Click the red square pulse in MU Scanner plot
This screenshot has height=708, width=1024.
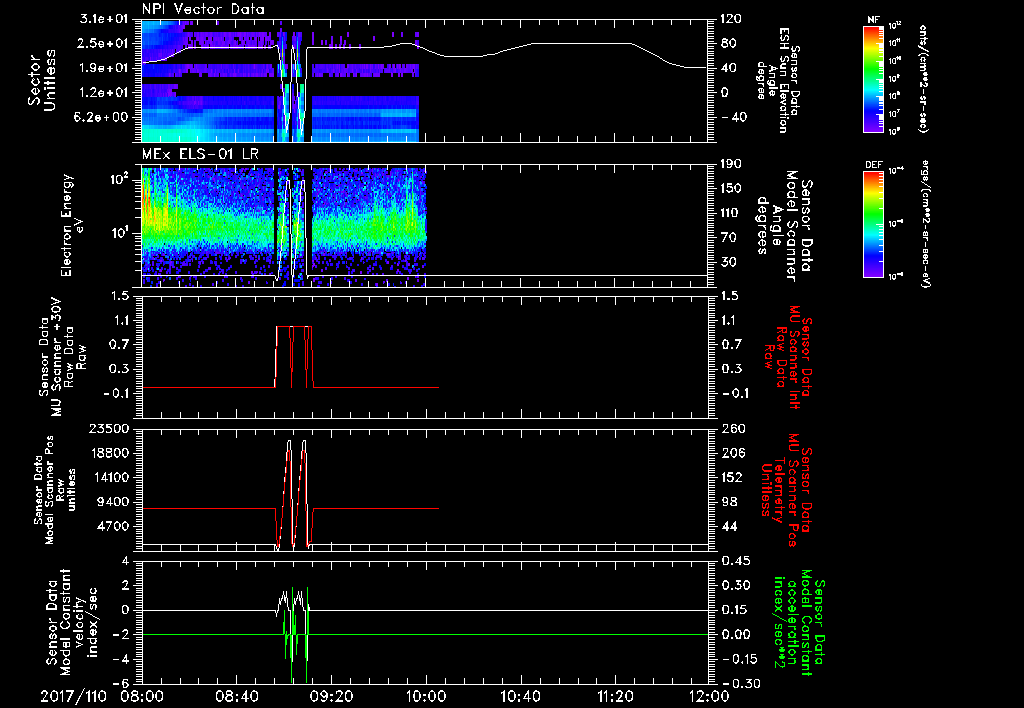[x=294, y=357]
